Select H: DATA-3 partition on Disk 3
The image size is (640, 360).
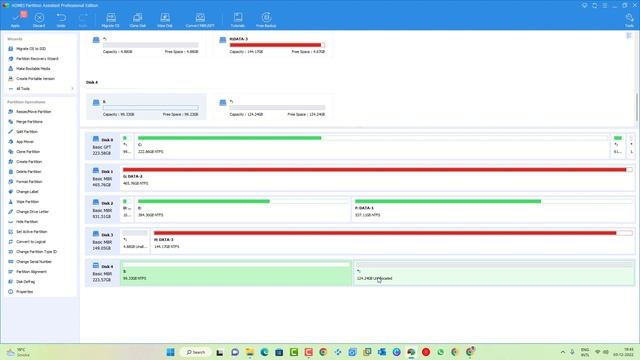(x=393, y=241)
